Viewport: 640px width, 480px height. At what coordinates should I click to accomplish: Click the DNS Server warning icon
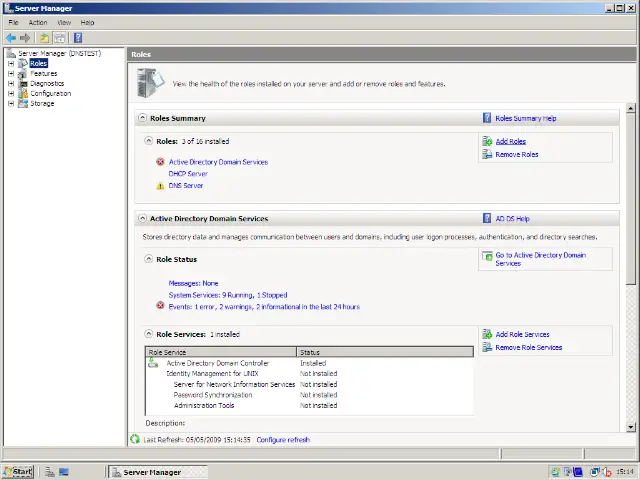point(160,186)
